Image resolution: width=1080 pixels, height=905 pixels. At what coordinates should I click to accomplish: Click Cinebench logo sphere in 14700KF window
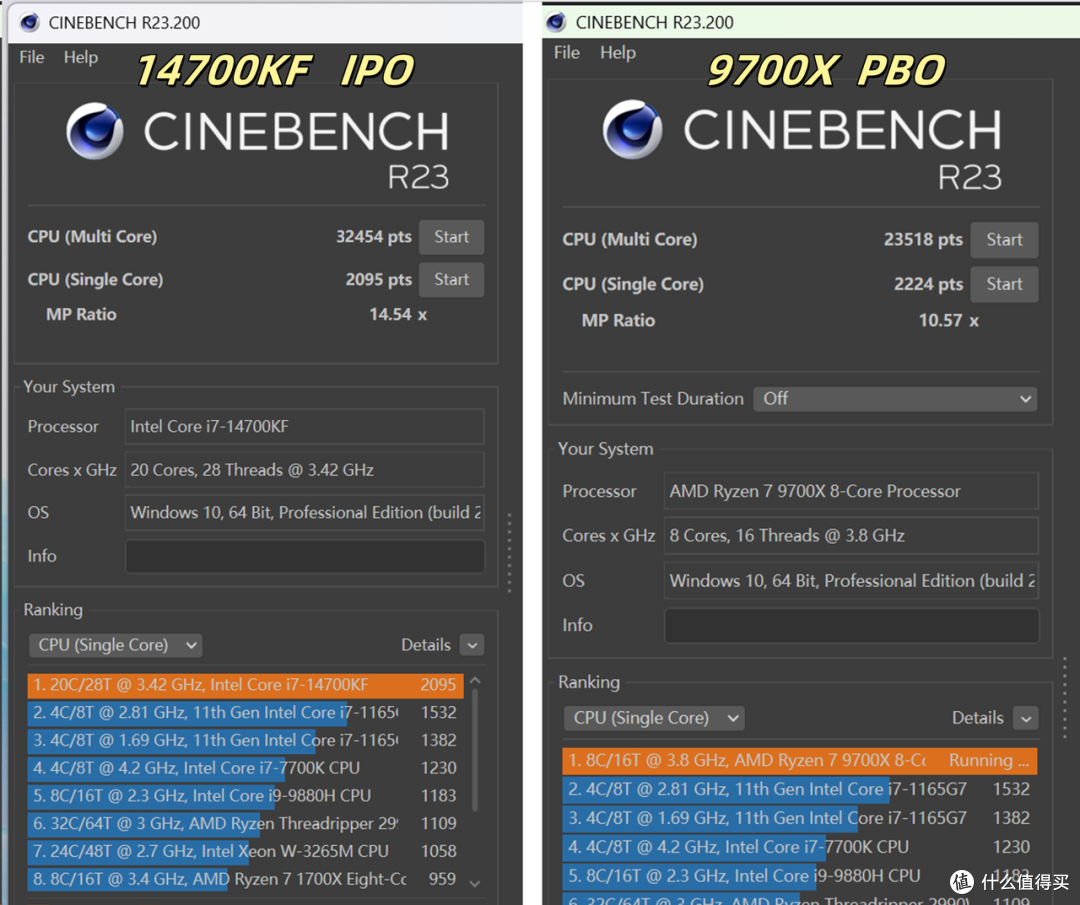click(x=95, y=131)
